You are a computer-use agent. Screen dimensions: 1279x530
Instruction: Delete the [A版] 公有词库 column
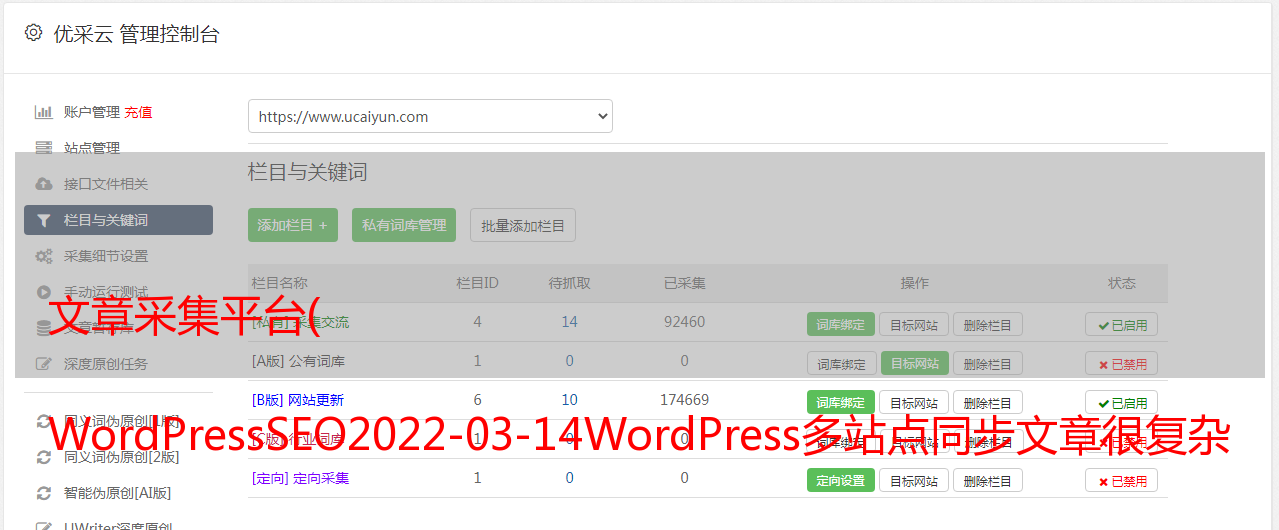(988, 363)
